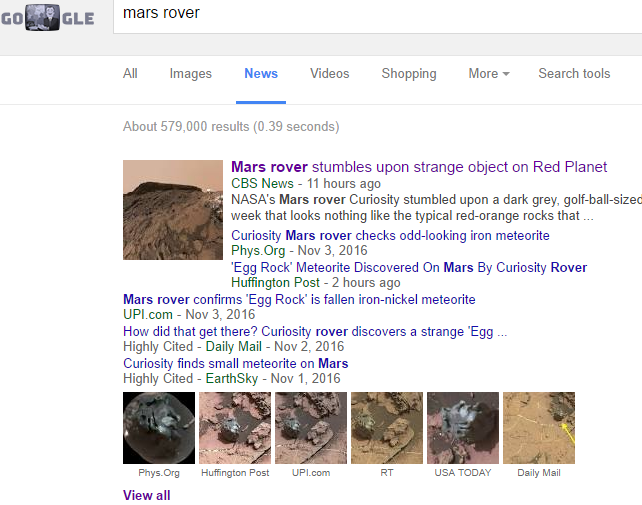Click the RT image thumbnail
The width and height of the screenshot is (642, 505).
386,428
